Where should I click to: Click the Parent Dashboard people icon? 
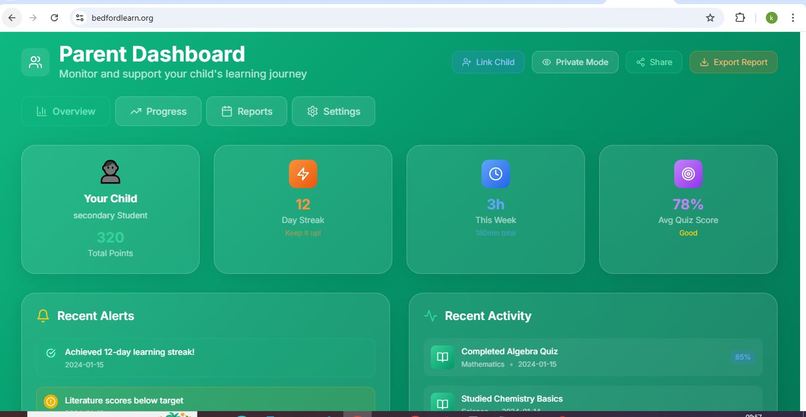click(x=35, y=62)
